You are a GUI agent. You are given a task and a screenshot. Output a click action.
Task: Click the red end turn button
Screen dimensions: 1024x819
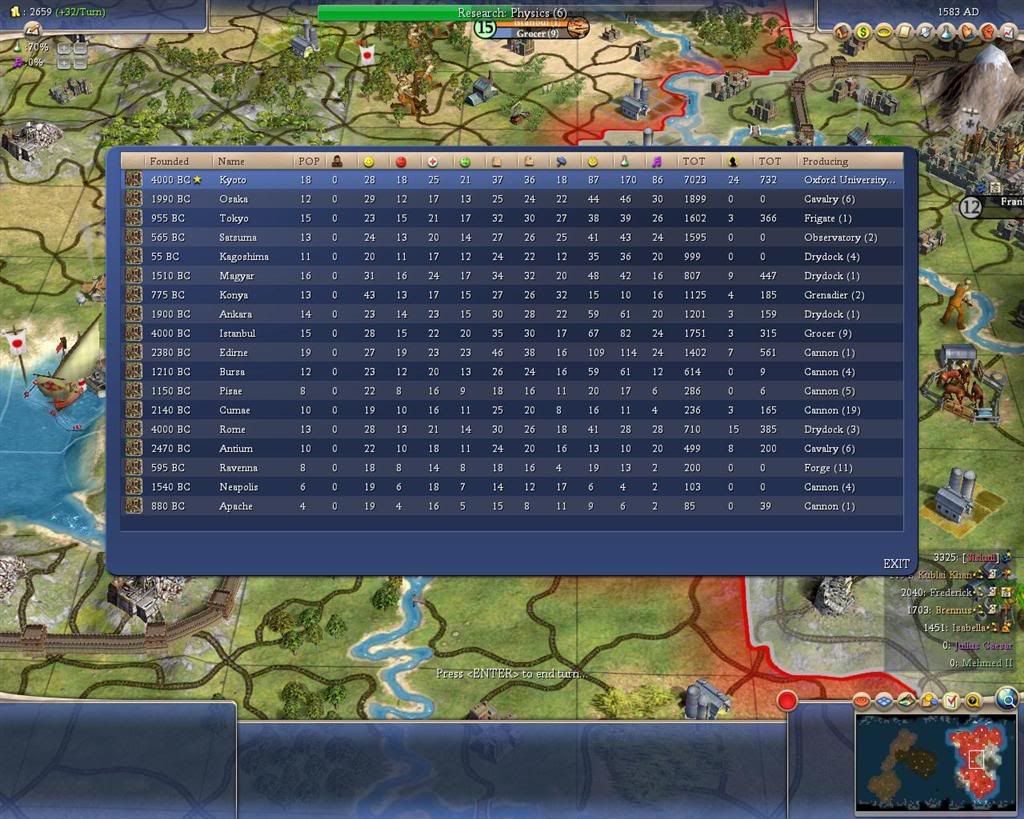click(x=787, y=701)
